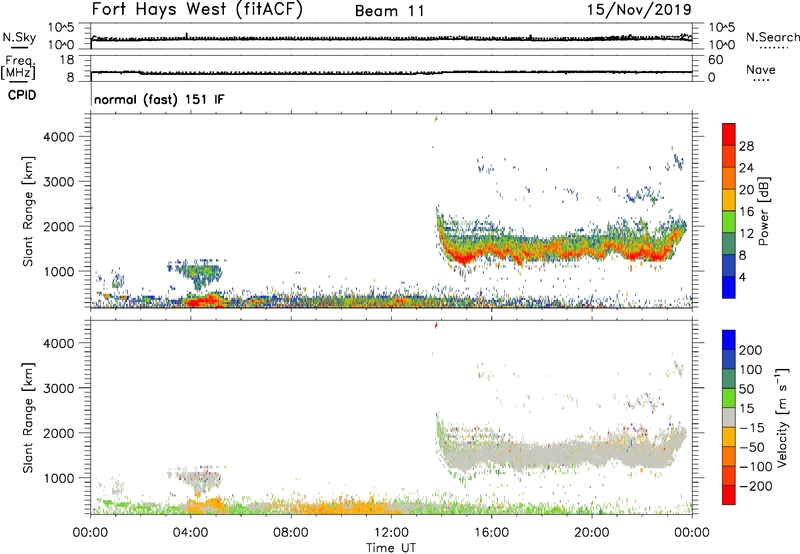800x554 pixels.
Task: Click the gray velocity band near 18:00
Action: coord(541,454)
